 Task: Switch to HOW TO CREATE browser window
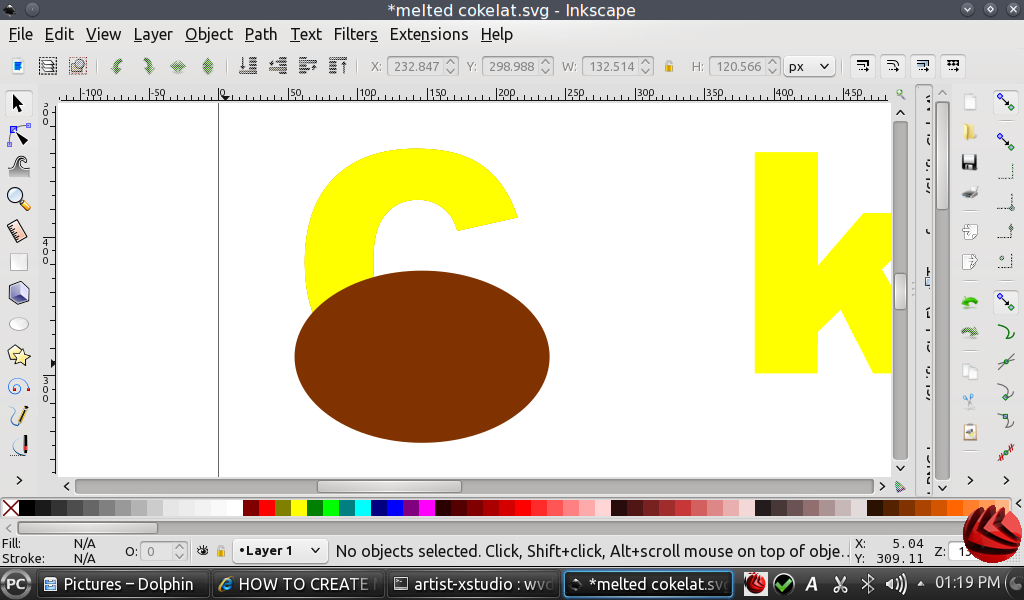pyautogui.click(x=298, y=584)
